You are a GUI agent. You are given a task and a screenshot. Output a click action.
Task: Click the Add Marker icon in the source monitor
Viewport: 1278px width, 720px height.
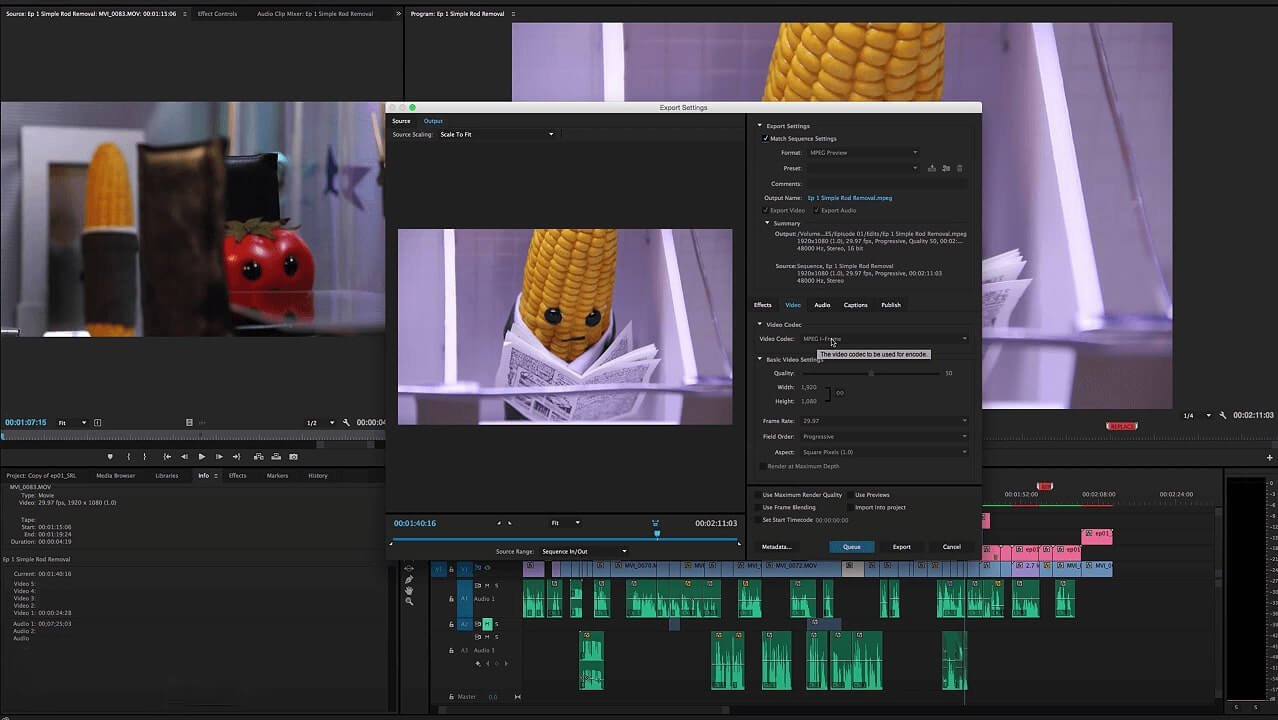click(x=110, y=456)
